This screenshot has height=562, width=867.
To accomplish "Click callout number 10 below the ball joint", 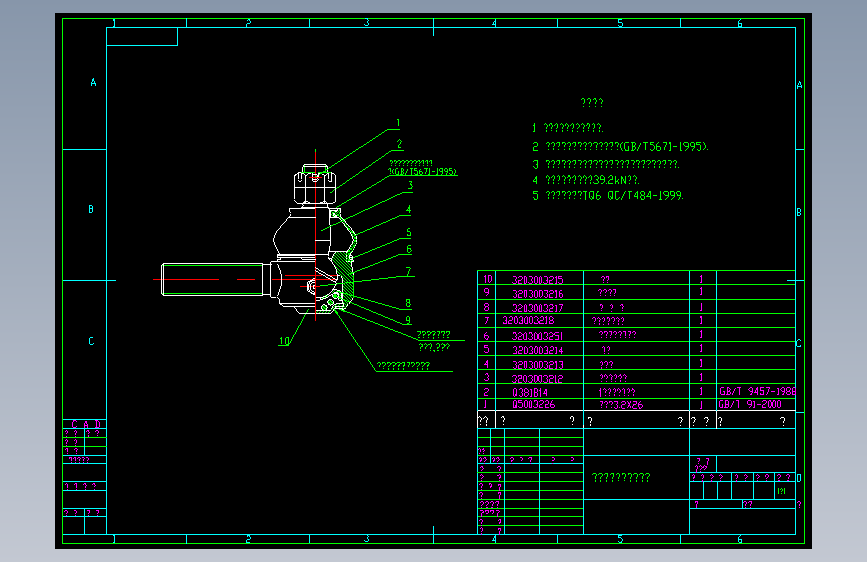I will (x=284, y=341).
